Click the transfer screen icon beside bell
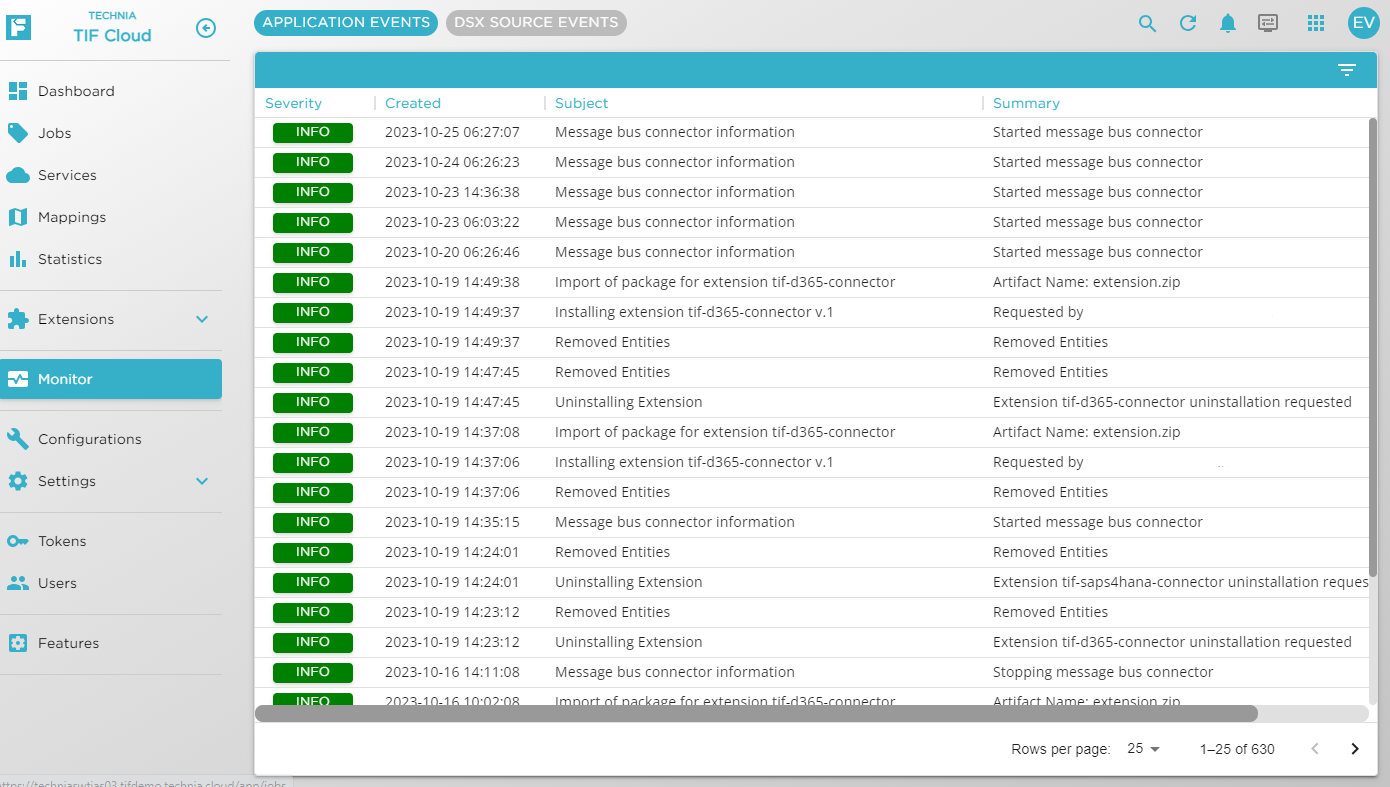This screenshot has height=787, width=1390. (x=1268, y=23)
